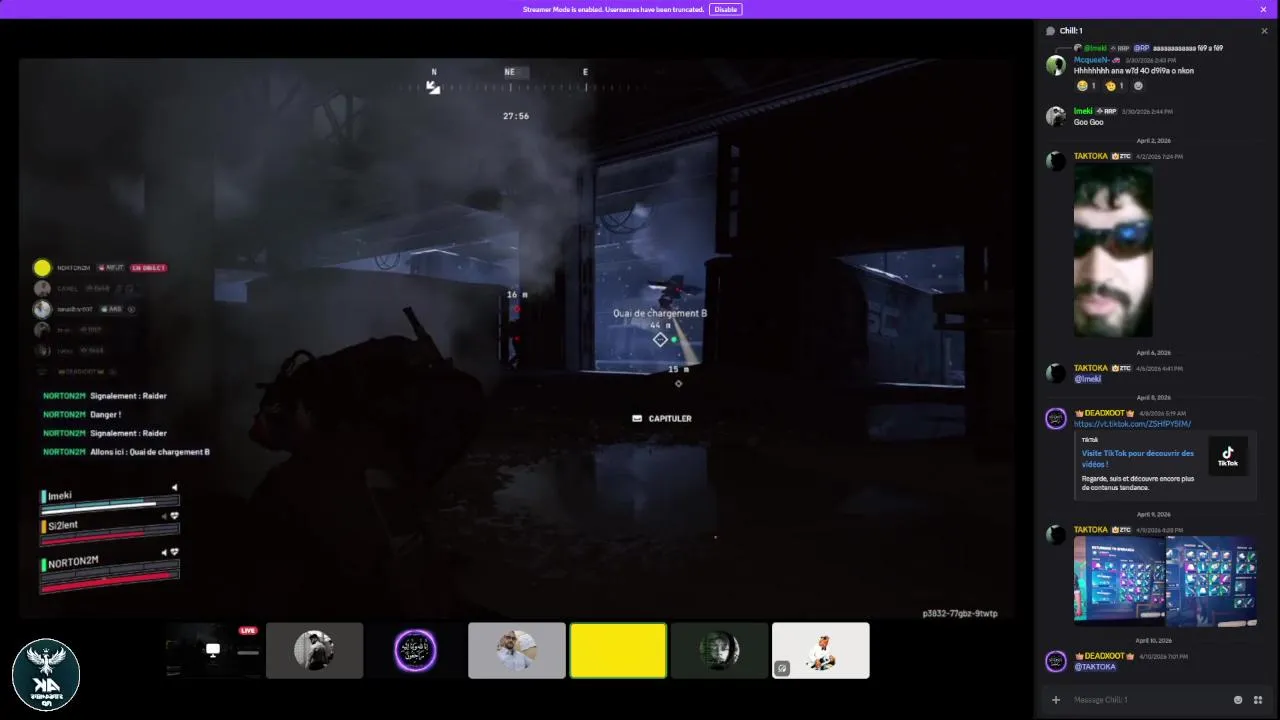
Task: Open the apps launcher icon in message box
Action: [1258, 700]
